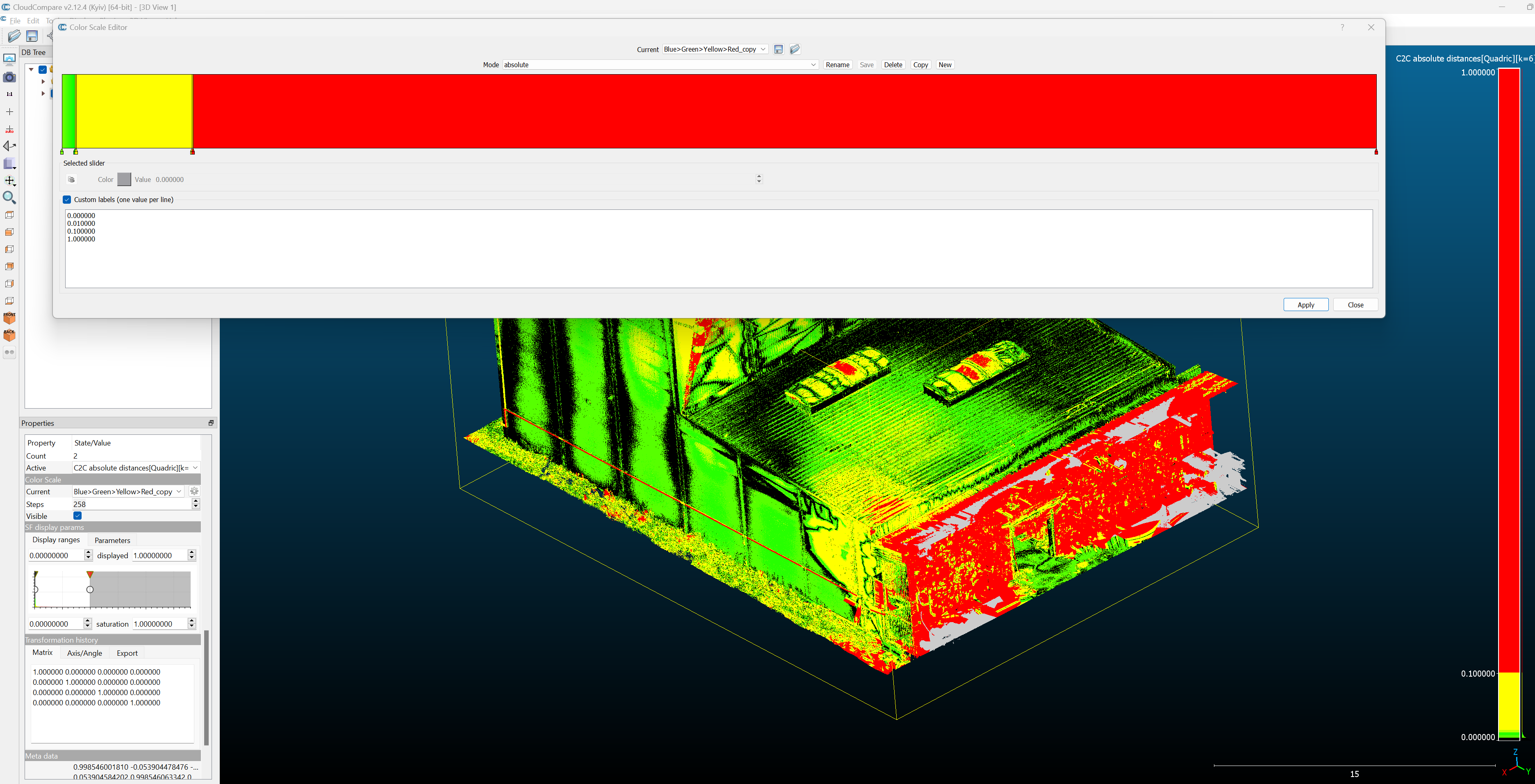This screenshot has width=1535, height=784.
Task: Open Current color scale dropdown in editor
Action: click(715, 50)
